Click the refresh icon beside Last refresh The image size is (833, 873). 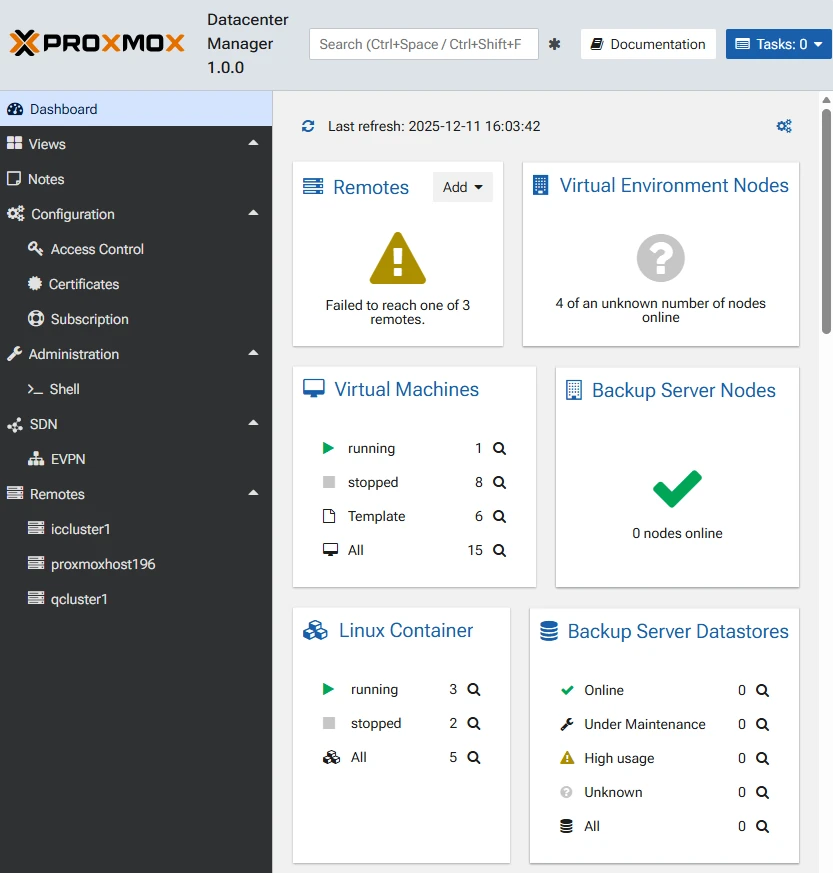[308, 127]
